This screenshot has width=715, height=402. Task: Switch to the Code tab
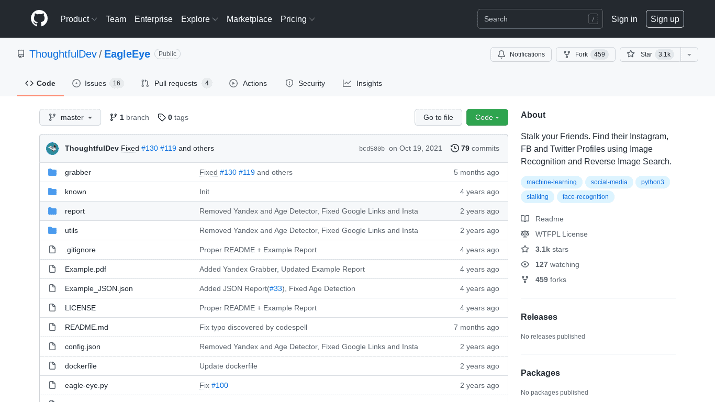(x=40, y=83)
